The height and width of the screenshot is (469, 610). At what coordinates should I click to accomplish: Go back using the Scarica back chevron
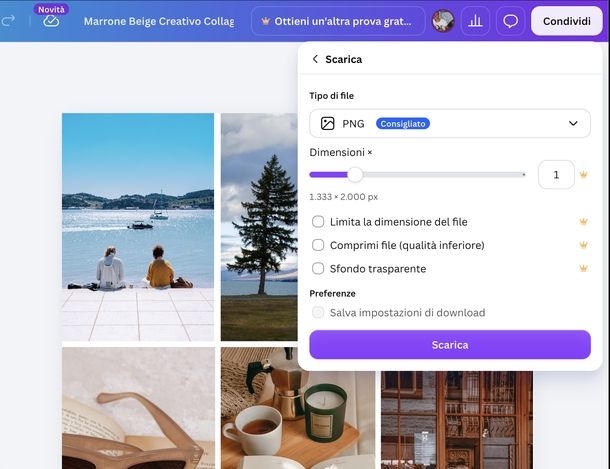pos(315,59)
